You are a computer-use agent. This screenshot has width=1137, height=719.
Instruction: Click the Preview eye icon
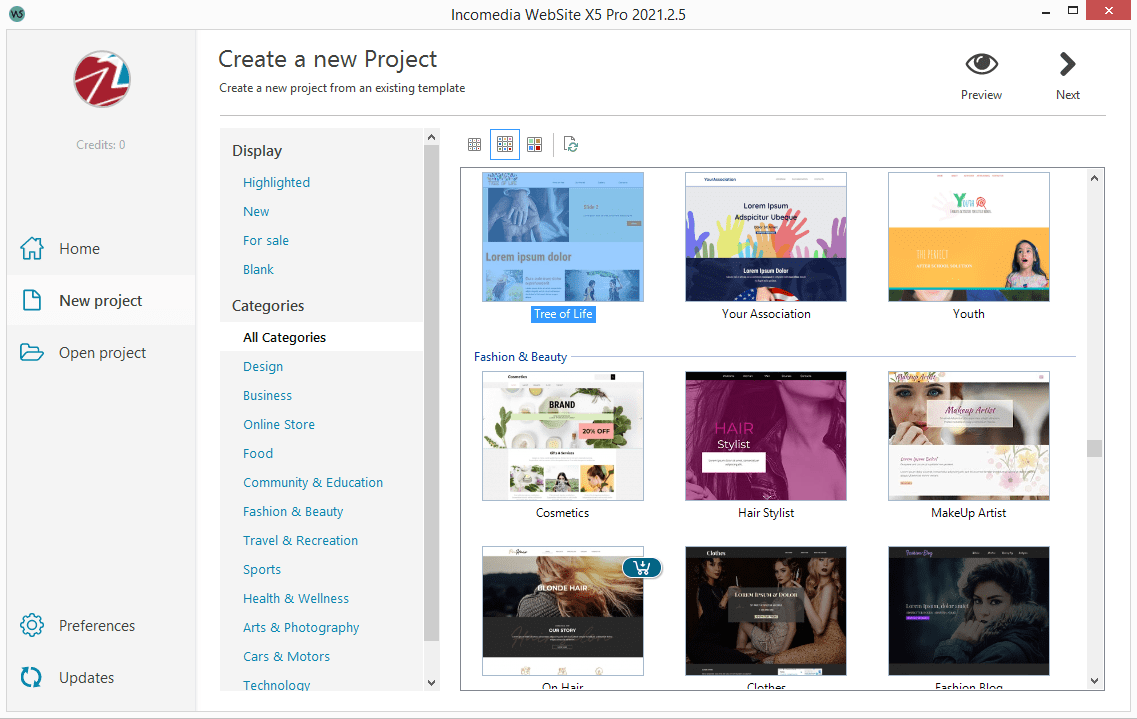point(981,65)
